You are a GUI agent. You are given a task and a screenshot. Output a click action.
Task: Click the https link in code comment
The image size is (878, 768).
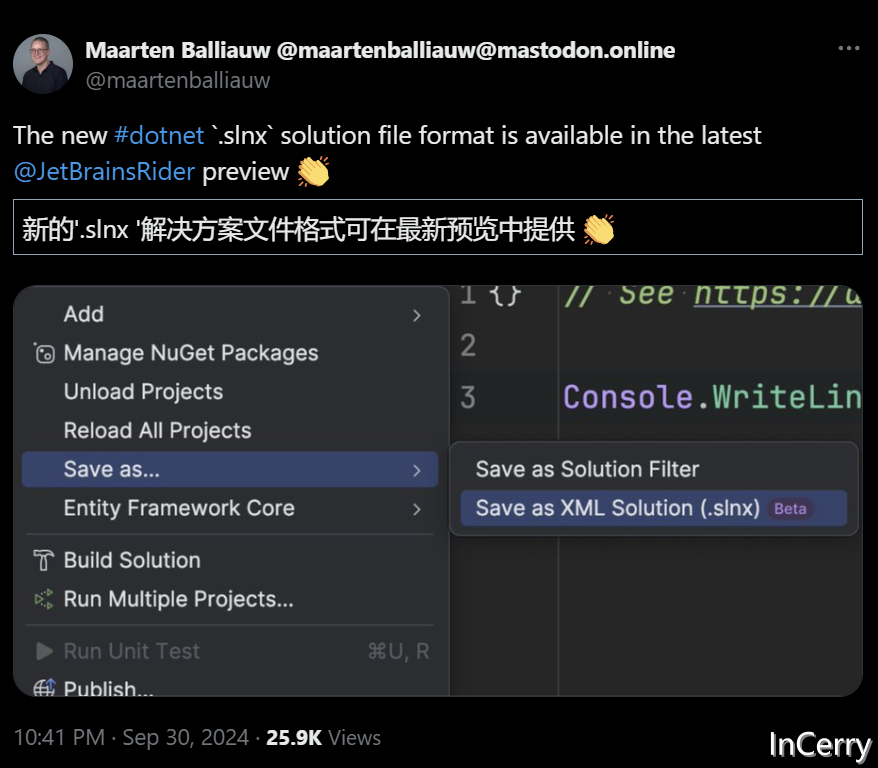point(777,297)
